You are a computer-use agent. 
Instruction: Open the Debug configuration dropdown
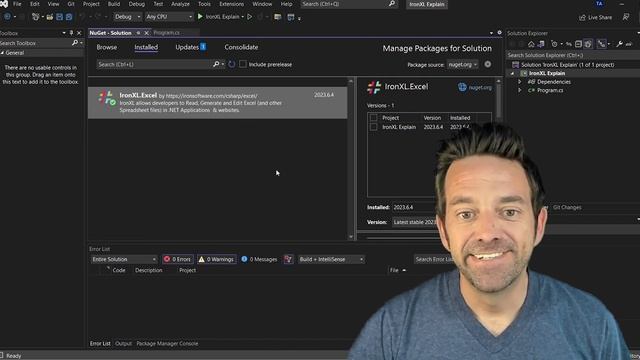[127, 17]
